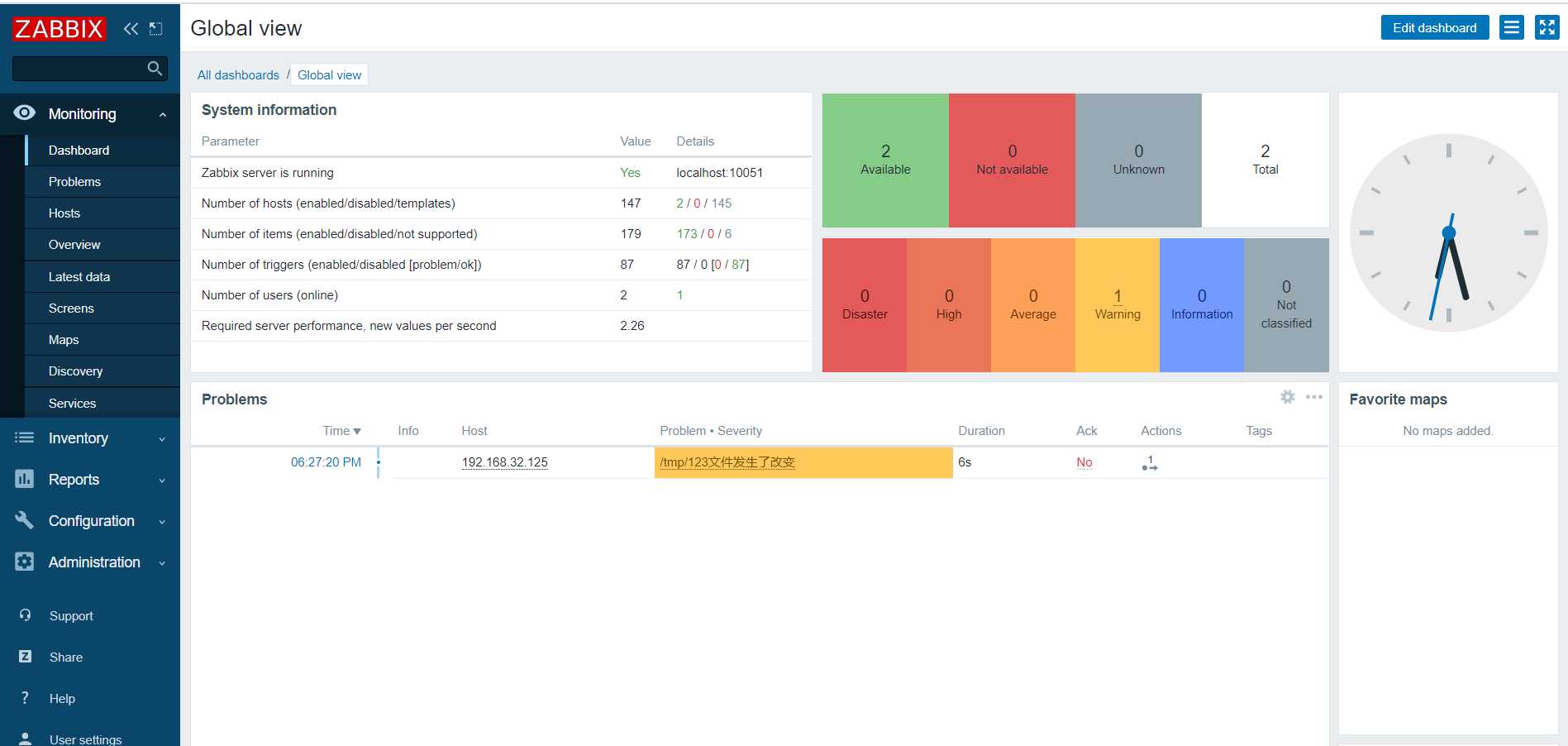Expand the Inventory menu chevron
The image size is (1568, 746).
coord(162,439)
